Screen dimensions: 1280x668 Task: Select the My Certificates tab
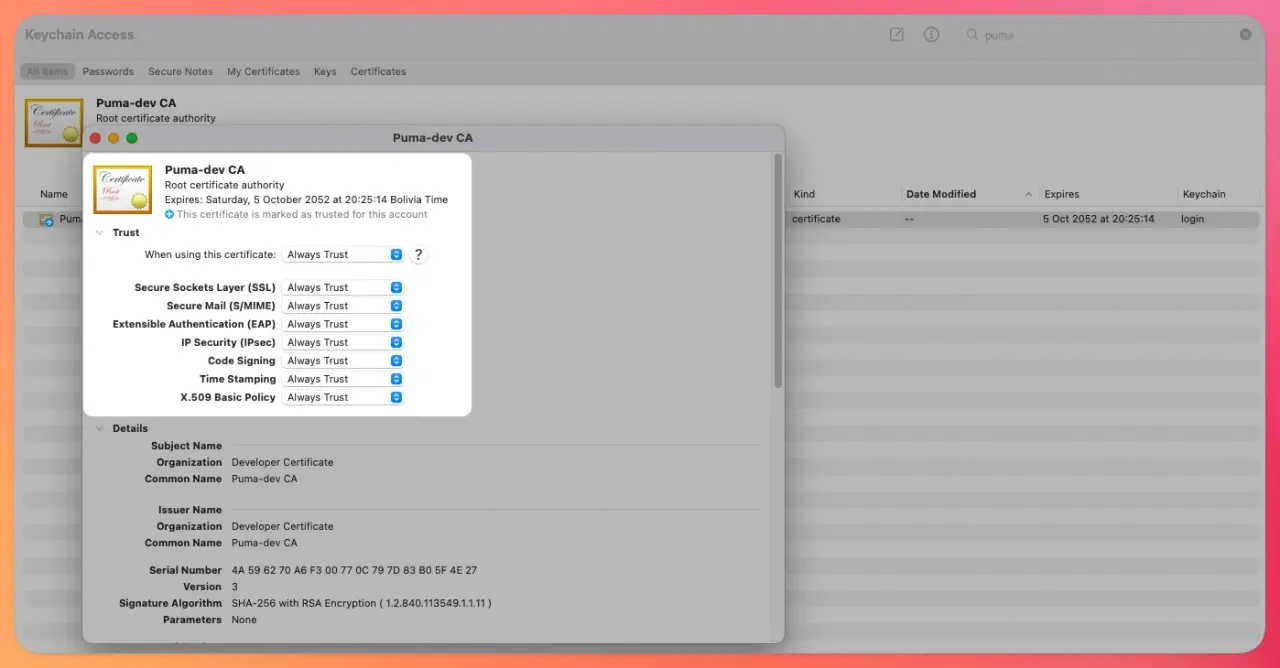(x=263, y=71)
